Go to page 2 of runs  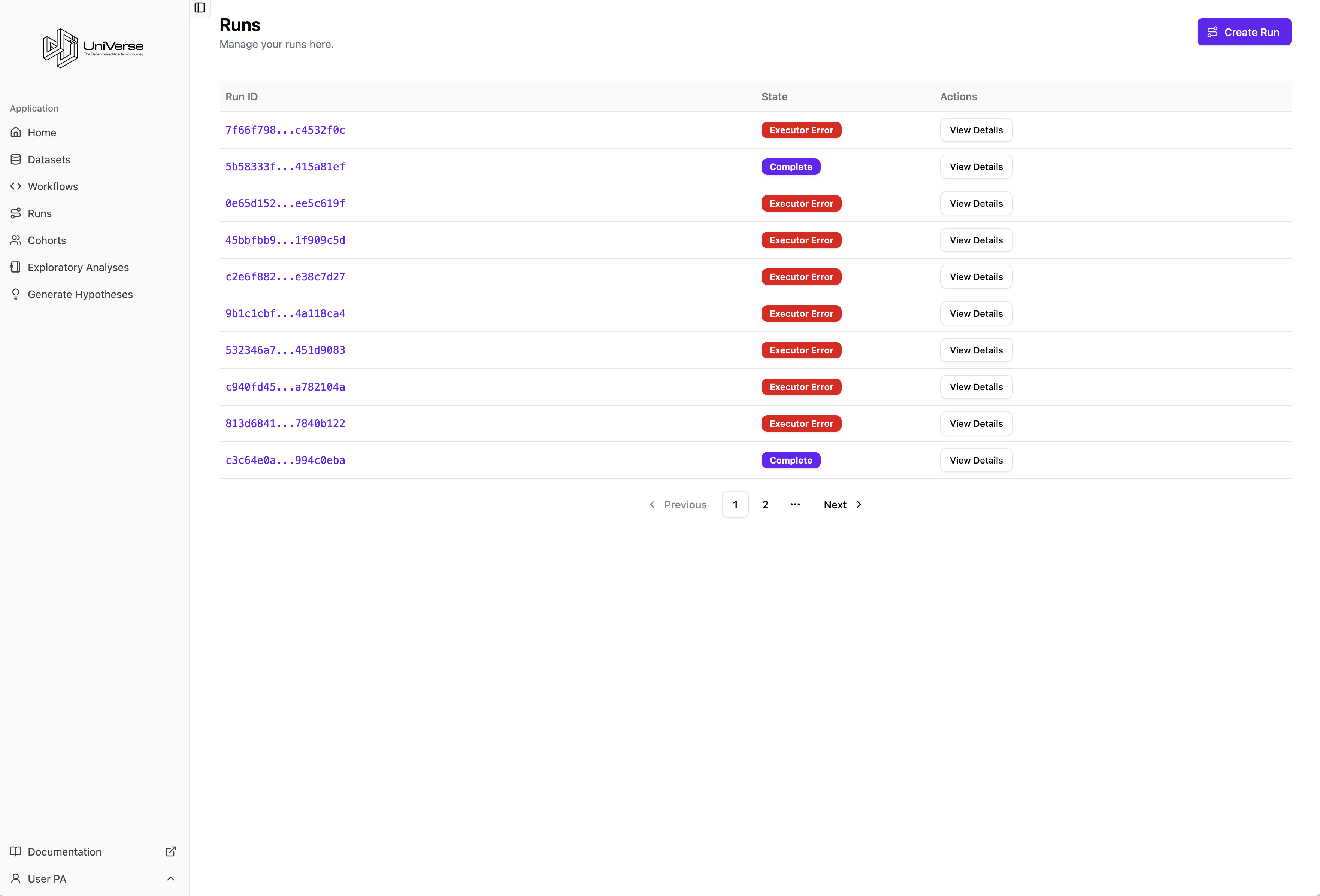(765, 504)
